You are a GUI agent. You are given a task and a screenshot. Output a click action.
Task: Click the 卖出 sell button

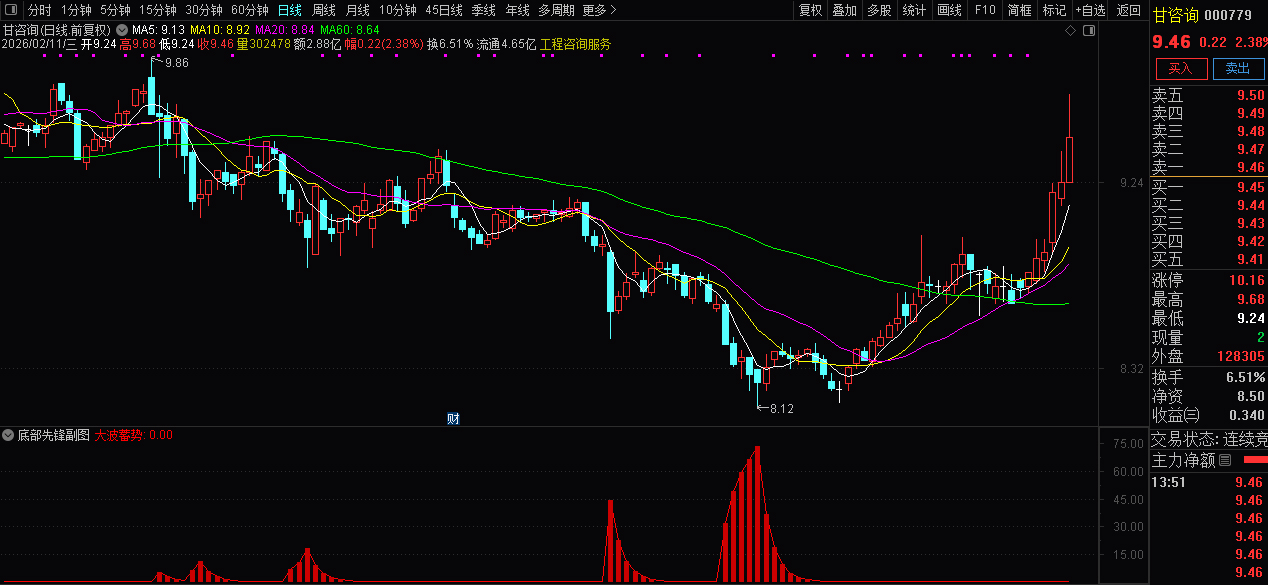coord(1238,68)
